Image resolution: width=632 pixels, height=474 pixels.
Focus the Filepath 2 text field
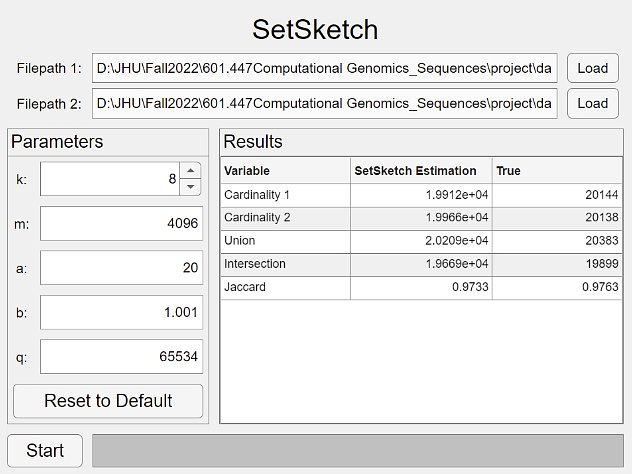324,103
